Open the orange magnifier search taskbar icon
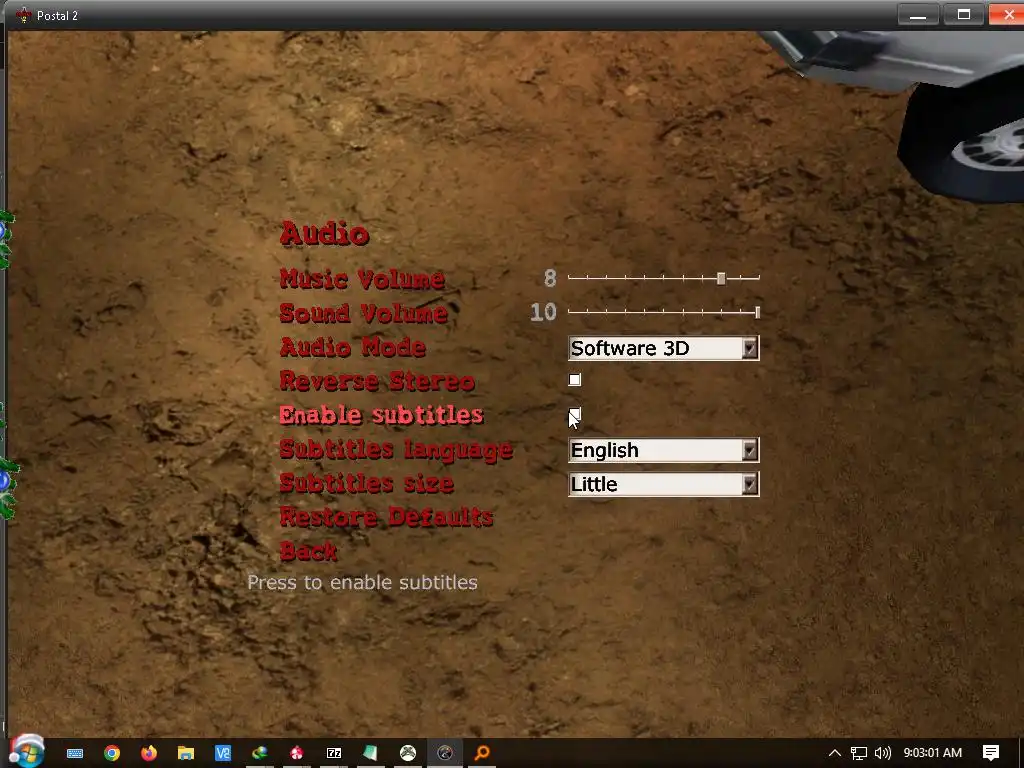 [482, 753]
